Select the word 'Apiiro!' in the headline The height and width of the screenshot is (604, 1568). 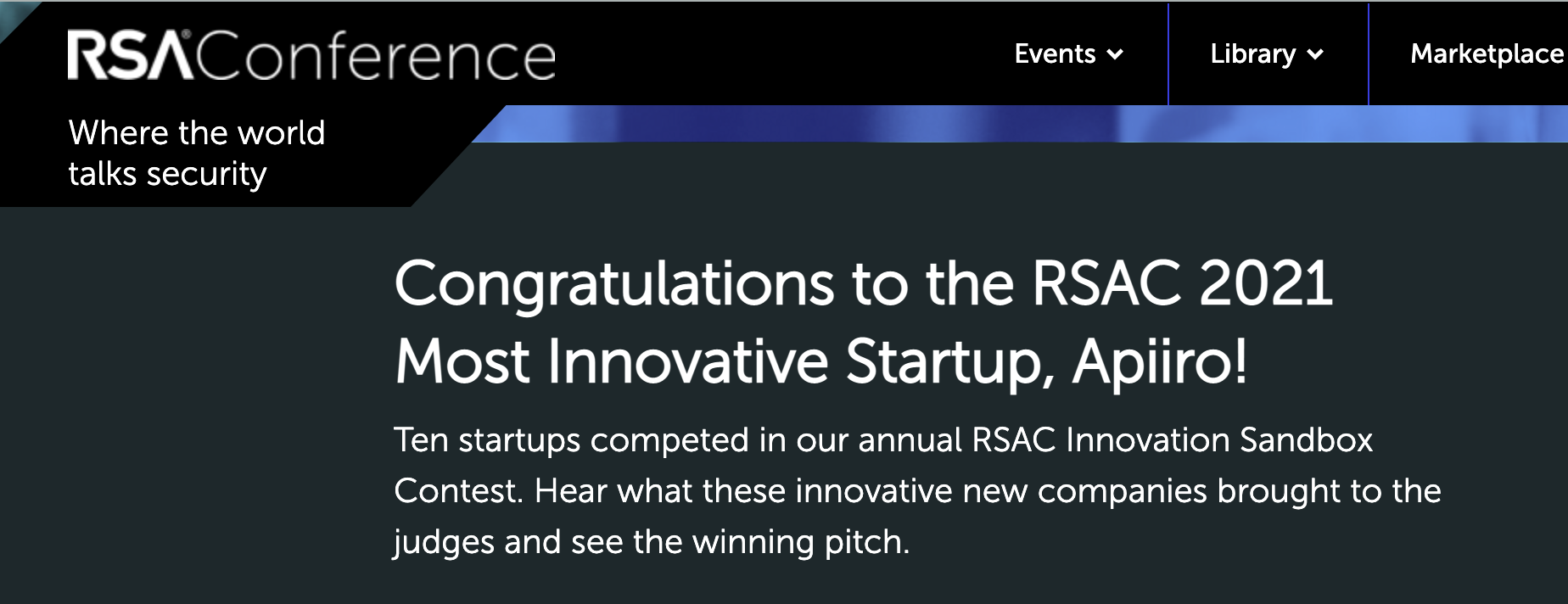(1160, 362)
